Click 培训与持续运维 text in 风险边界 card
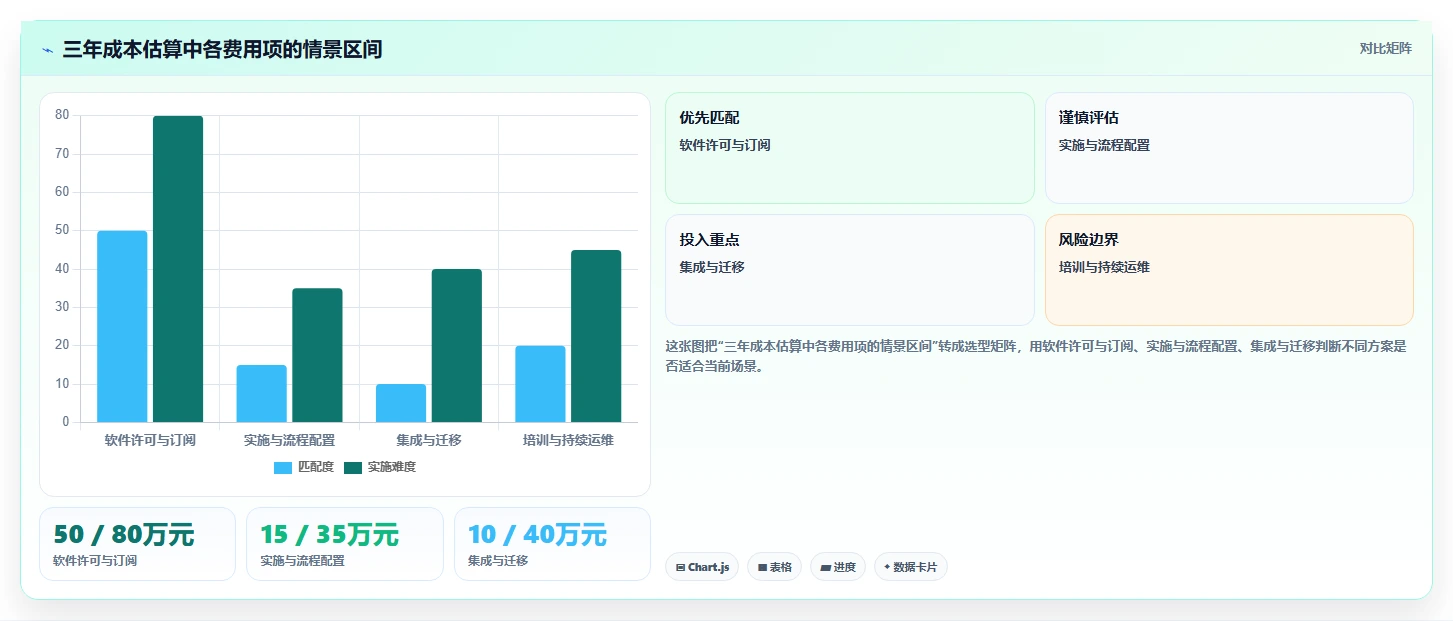The height and width of the screenshot is (621, 1453). coord(1104,267)
